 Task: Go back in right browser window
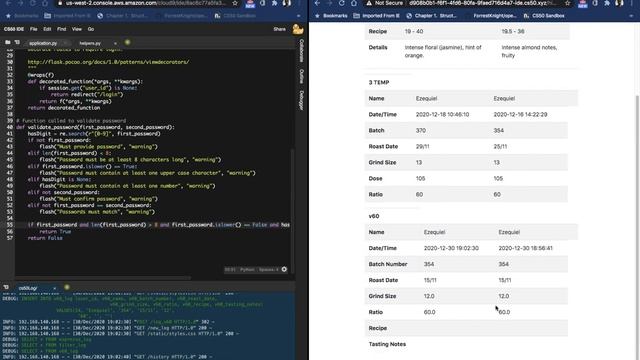[x=318, y=3]
